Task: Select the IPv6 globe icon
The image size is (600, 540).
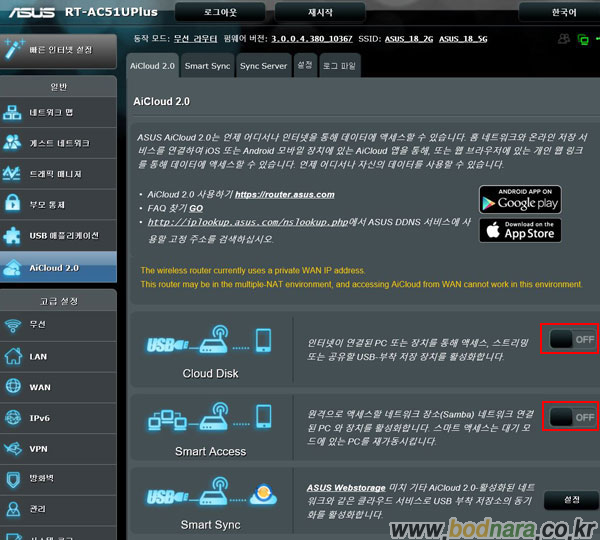Action: 13,418
